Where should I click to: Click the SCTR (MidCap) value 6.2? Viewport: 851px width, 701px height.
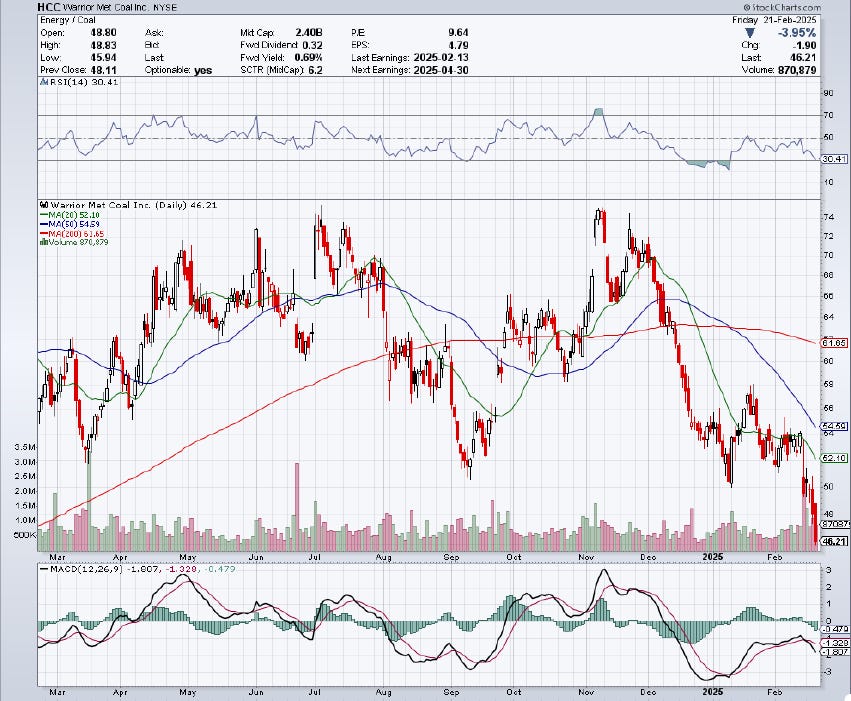pos(315,70)
